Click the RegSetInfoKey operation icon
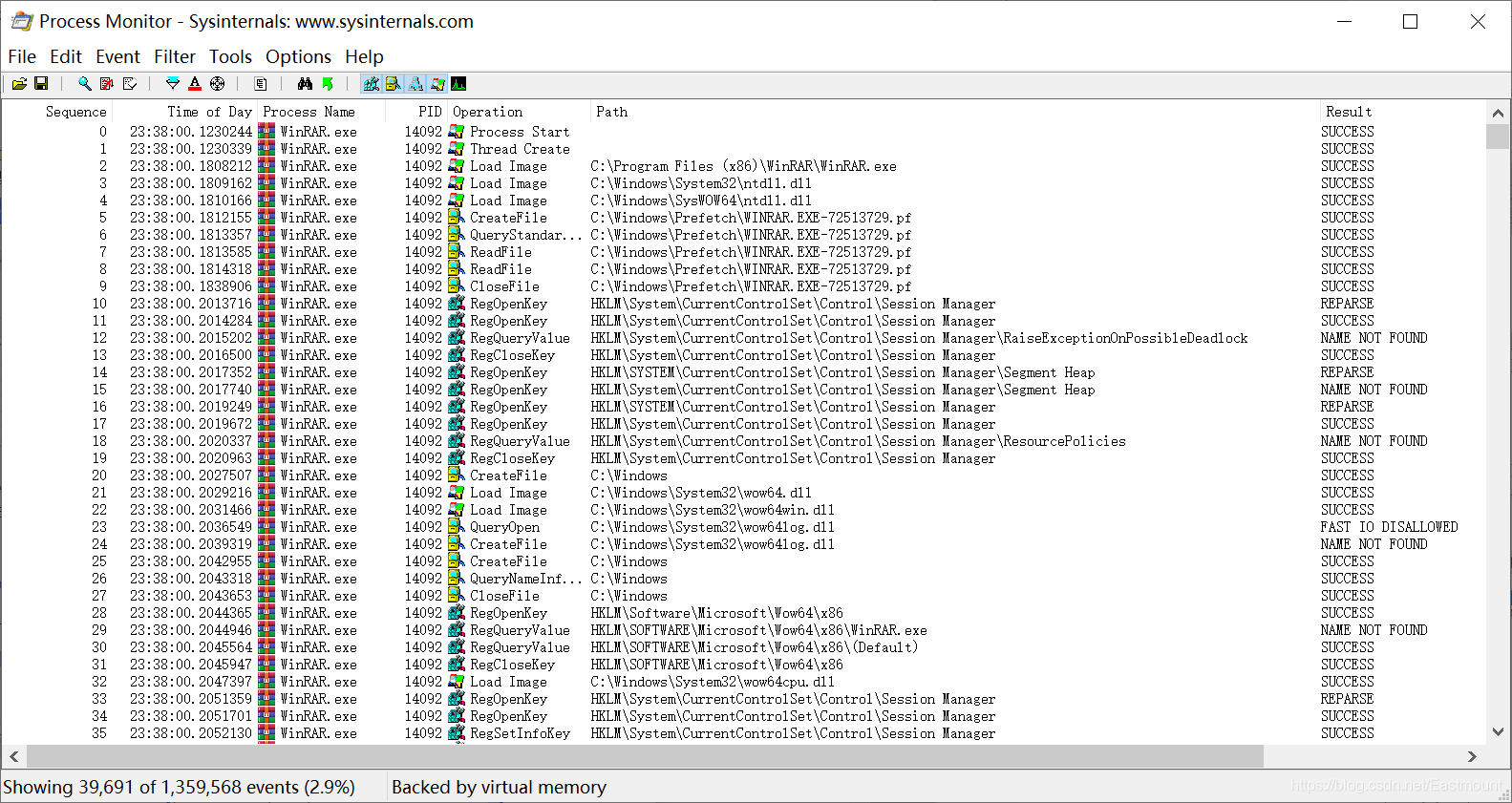The image size is (1512, 803). pyautogui.click(x=457, y=733)
